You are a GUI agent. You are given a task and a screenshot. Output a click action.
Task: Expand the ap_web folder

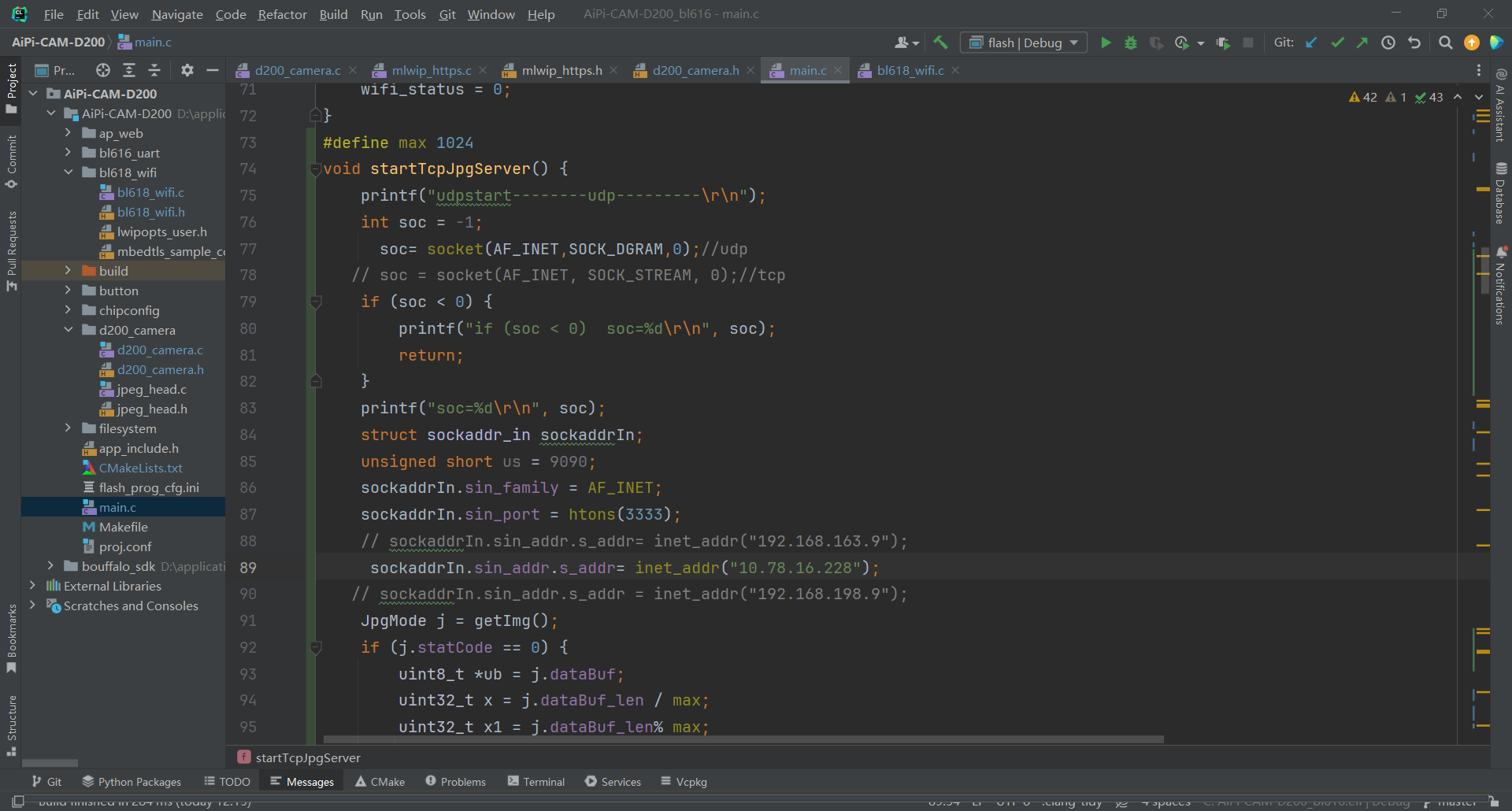point(68,133)
